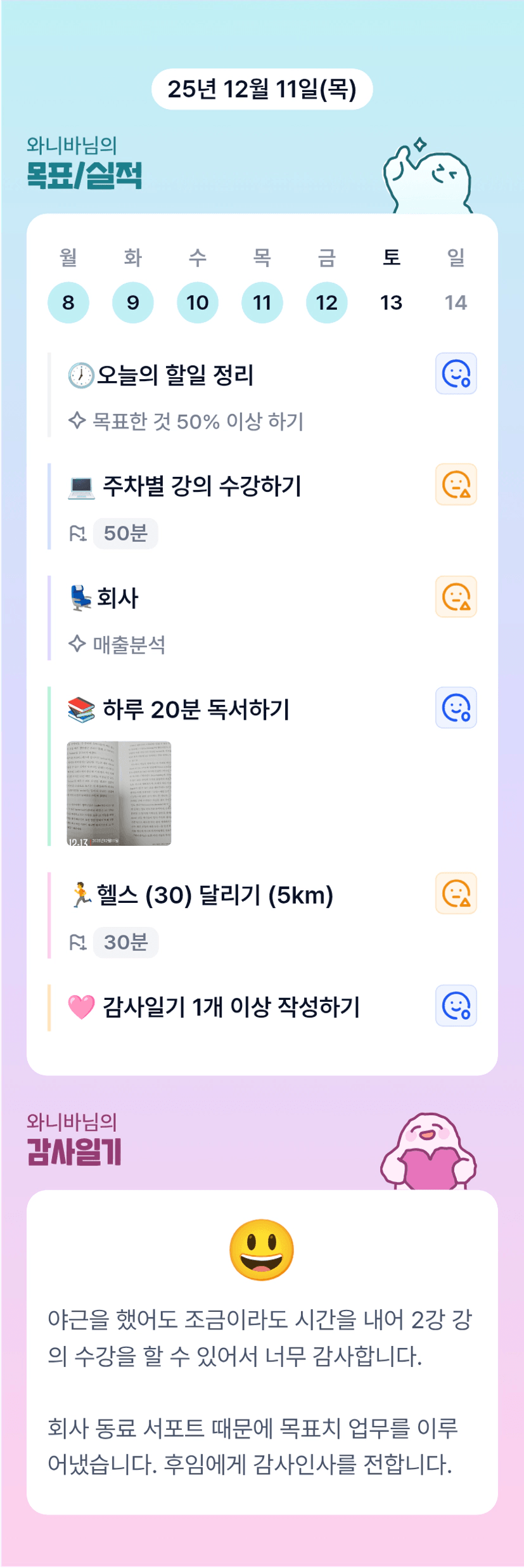The height and width of the screenshot is (1568, 524).
Task: Select Saturday the 13th
Action: click(392, 302)
